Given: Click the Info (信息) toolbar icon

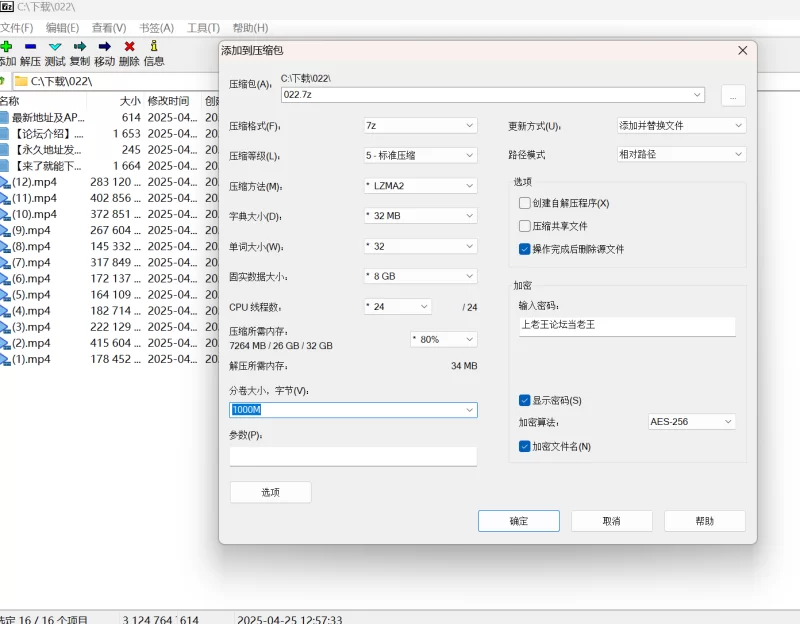Looking at the screenshot, I should pos(154,46).
